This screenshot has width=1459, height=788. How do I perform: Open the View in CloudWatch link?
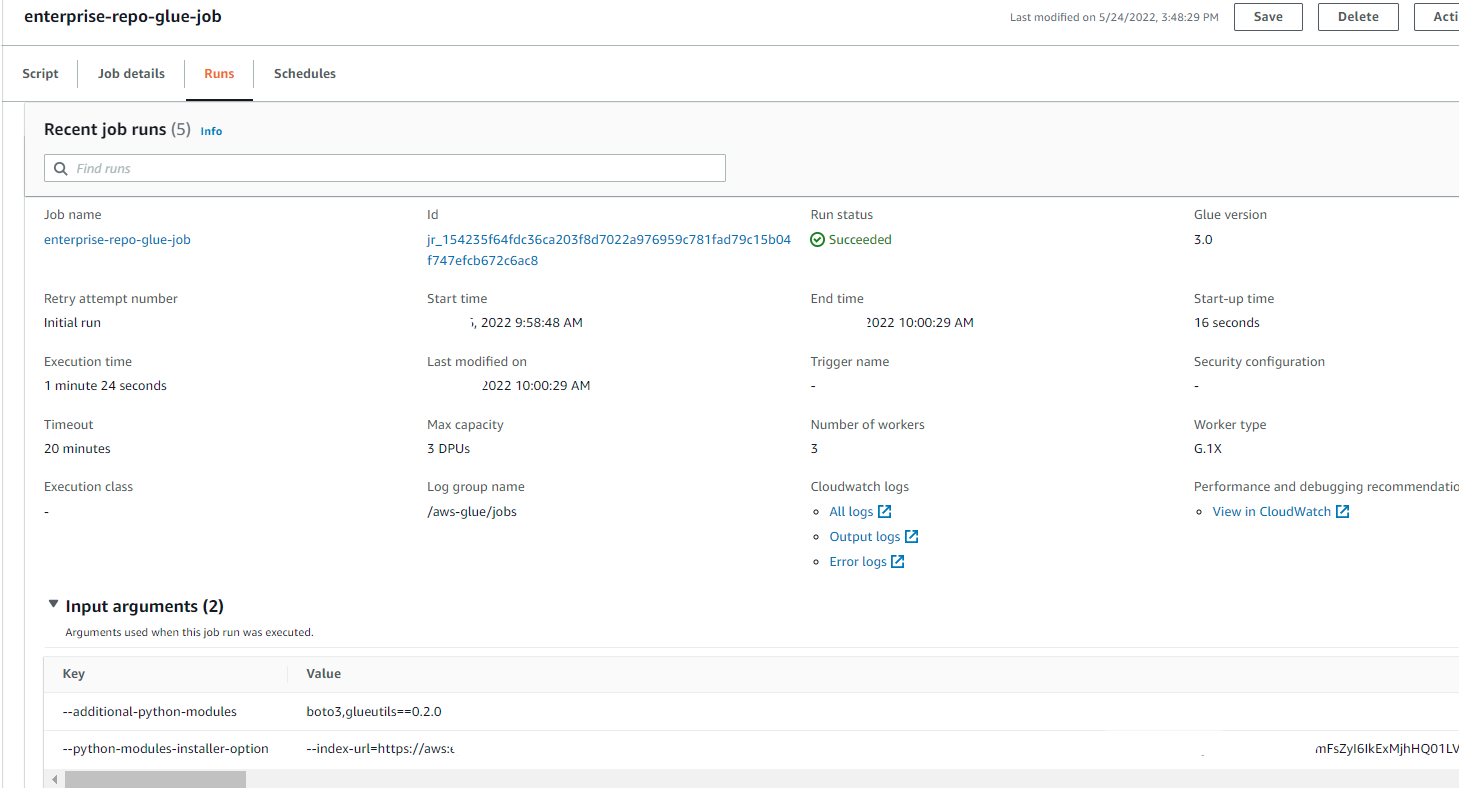click(x=1272, y=512)
